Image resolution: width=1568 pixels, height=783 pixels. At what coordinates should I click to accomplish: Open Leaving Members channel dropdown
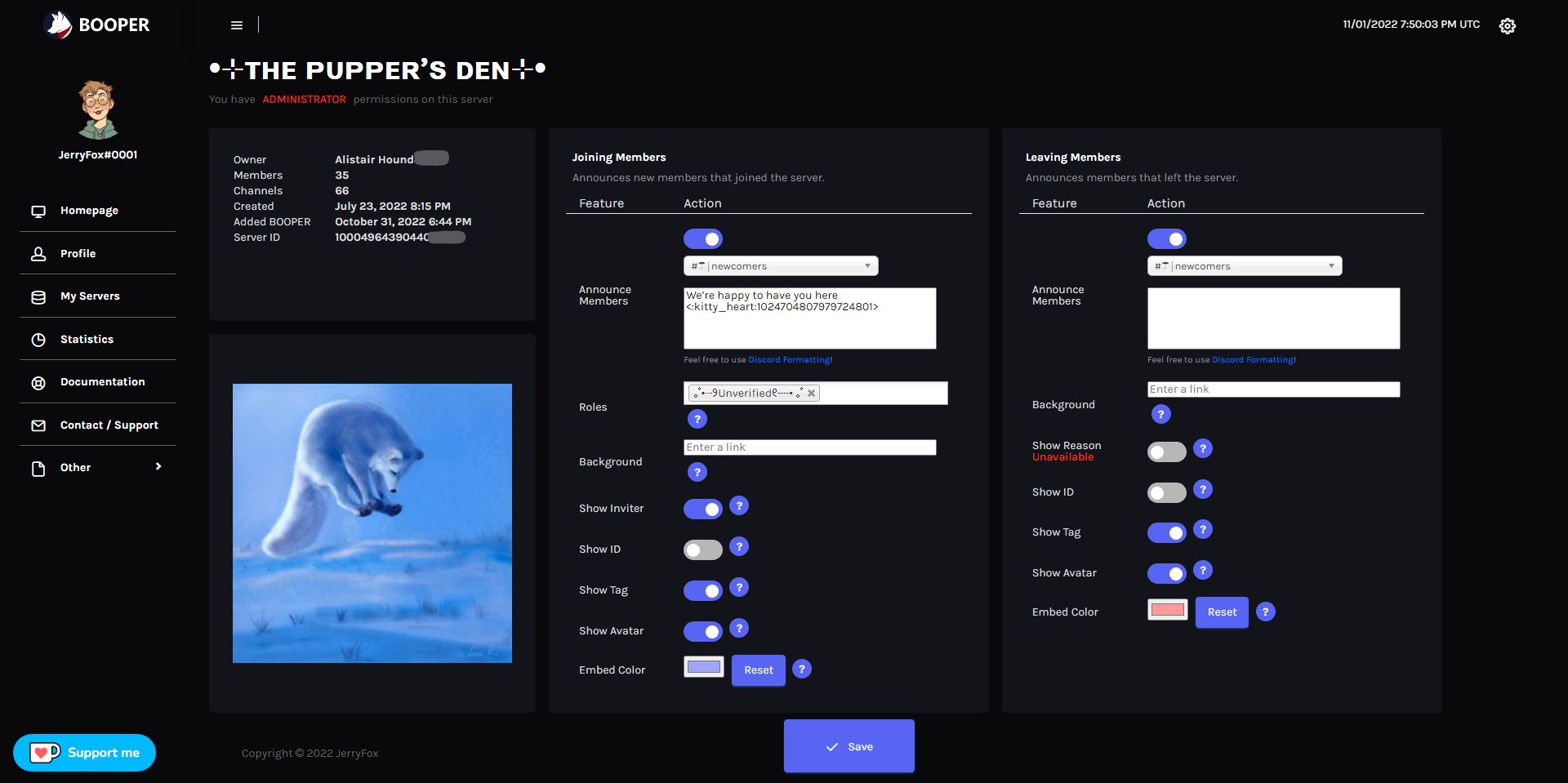click(x=1244, y=266)
